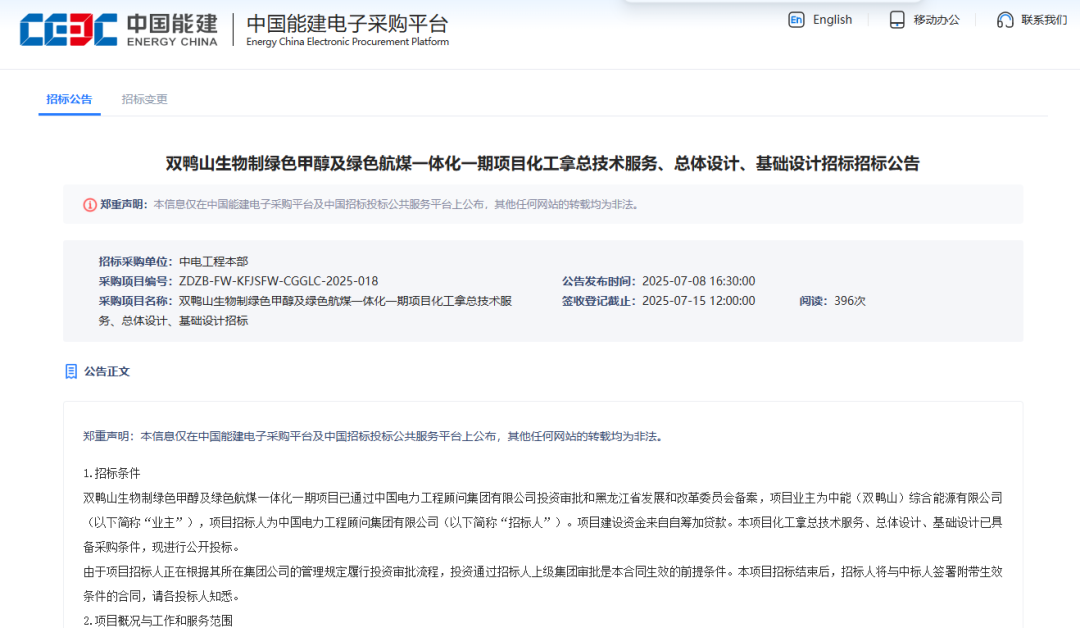Click the contact us headset icon
The width and height of the screenshot is (1080, 628).
point(1005,20)
